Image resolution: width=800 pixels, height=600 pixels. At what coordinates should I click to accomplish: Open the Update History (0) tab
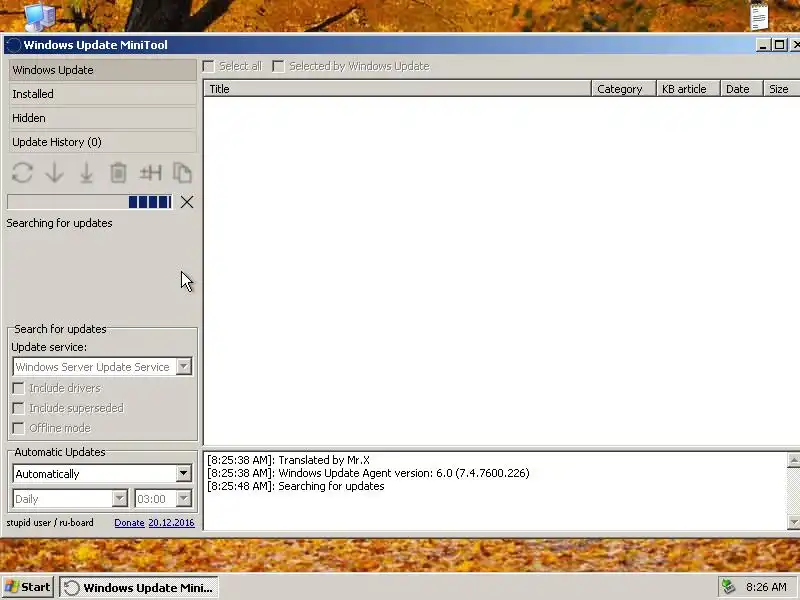[103, 142]
